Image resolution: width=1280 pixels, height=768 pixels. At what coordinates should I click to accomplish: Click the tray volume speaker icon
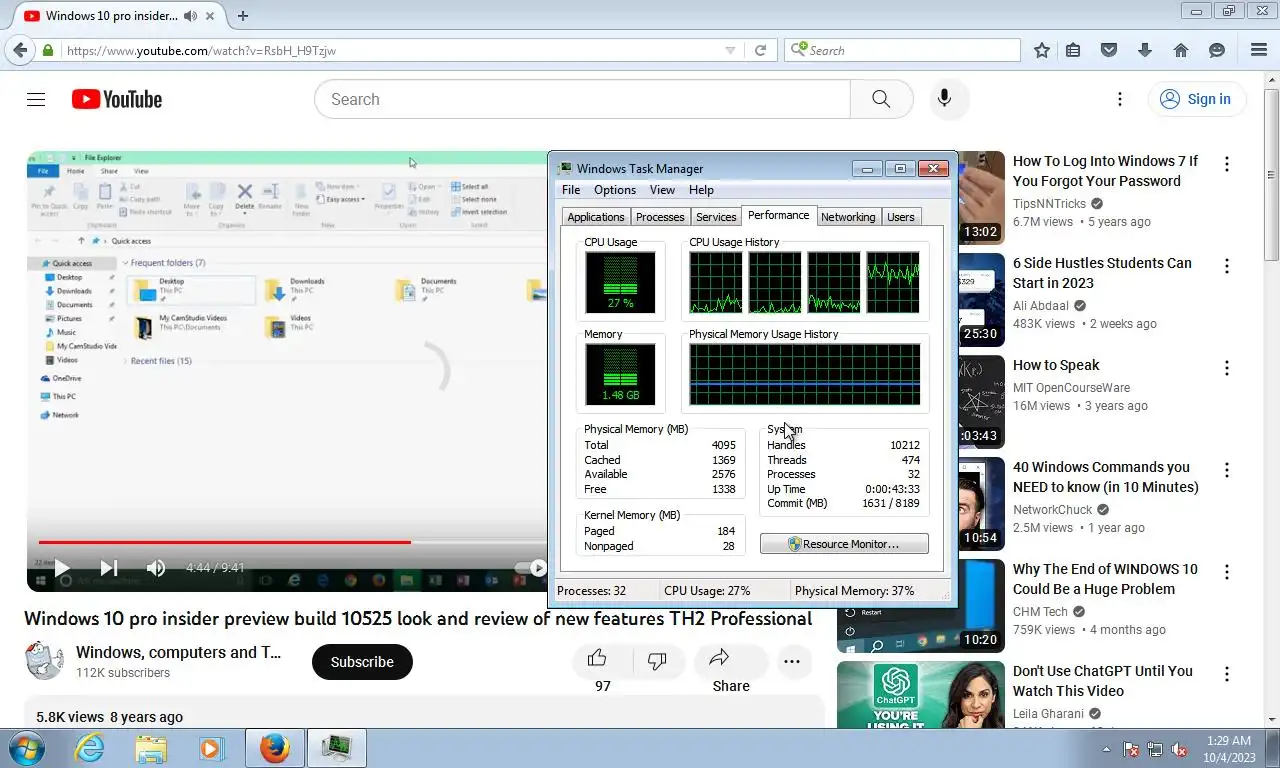pyautogui.click(x=1180, y=749)
